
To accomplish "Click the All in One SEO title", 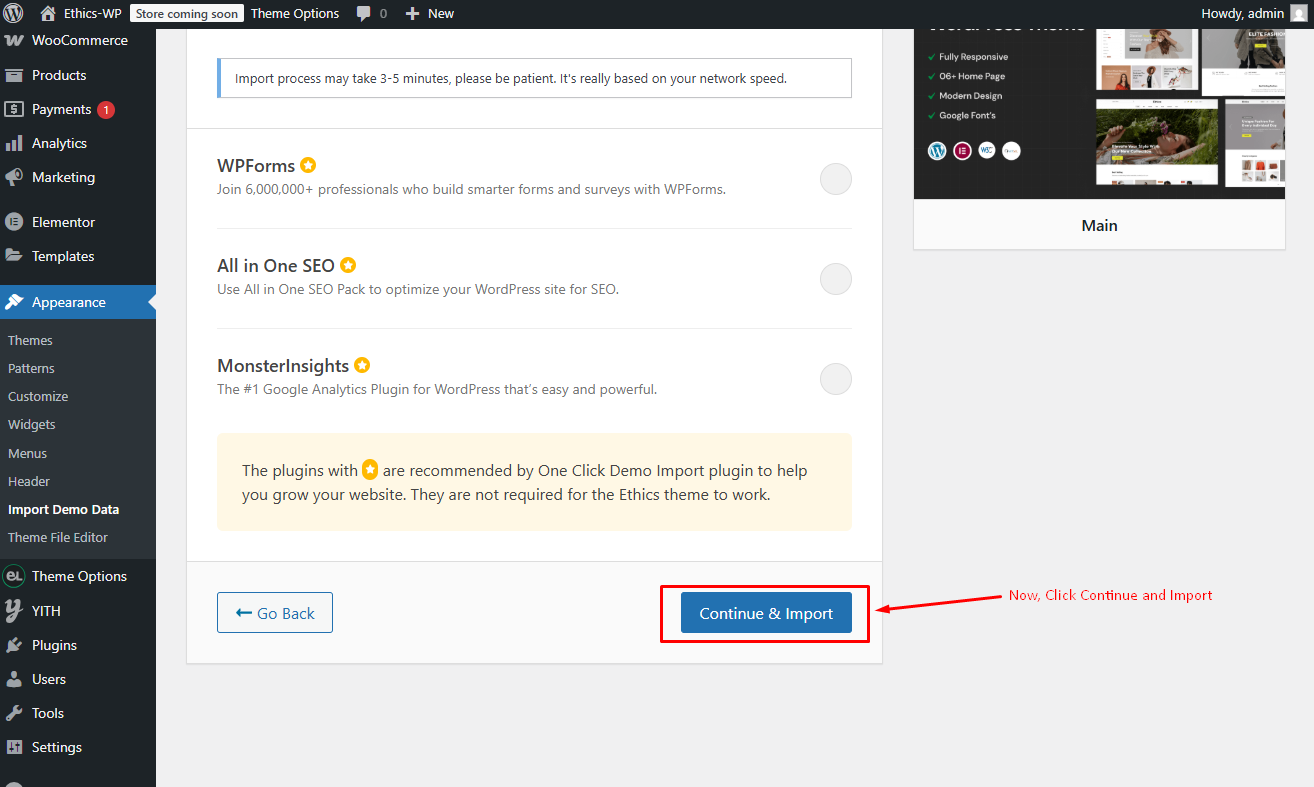I will tap(276, 265).
